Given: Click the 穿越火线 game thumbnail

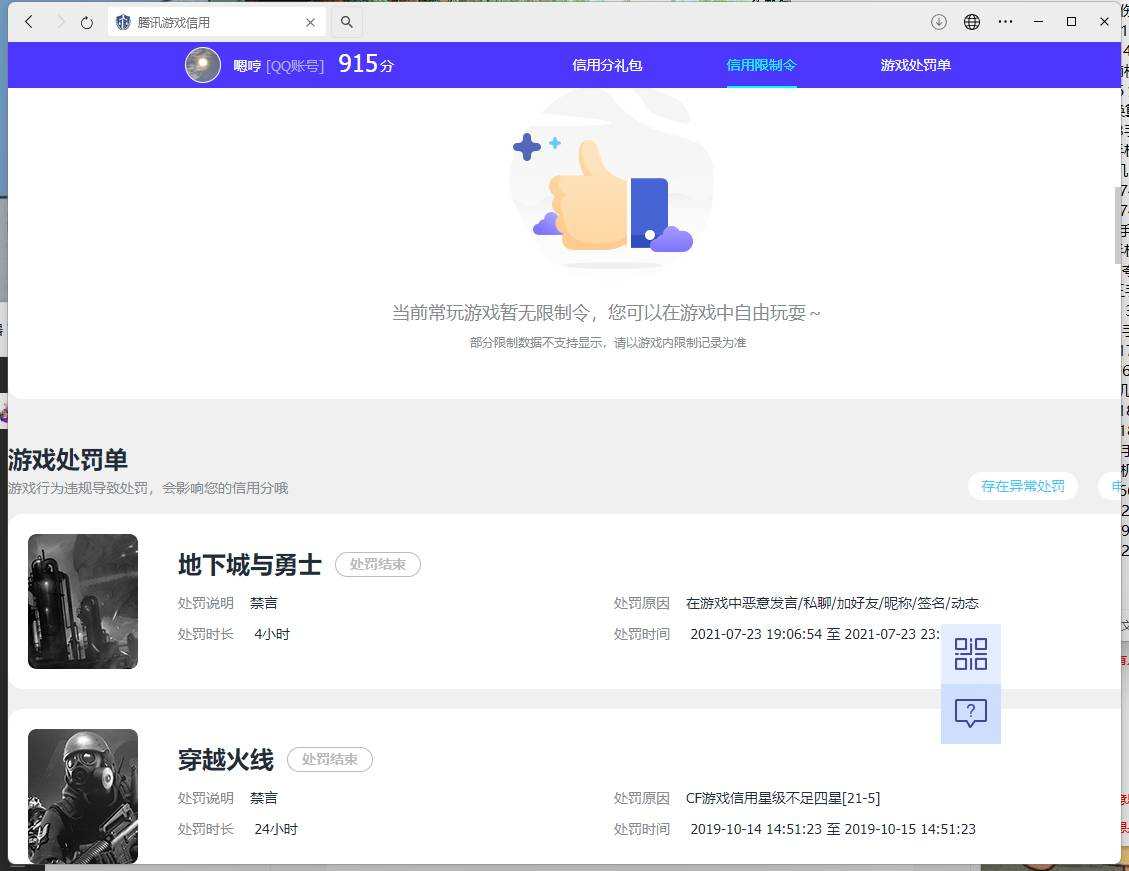Looking at the screenshot, I should (x=83, y=796).
